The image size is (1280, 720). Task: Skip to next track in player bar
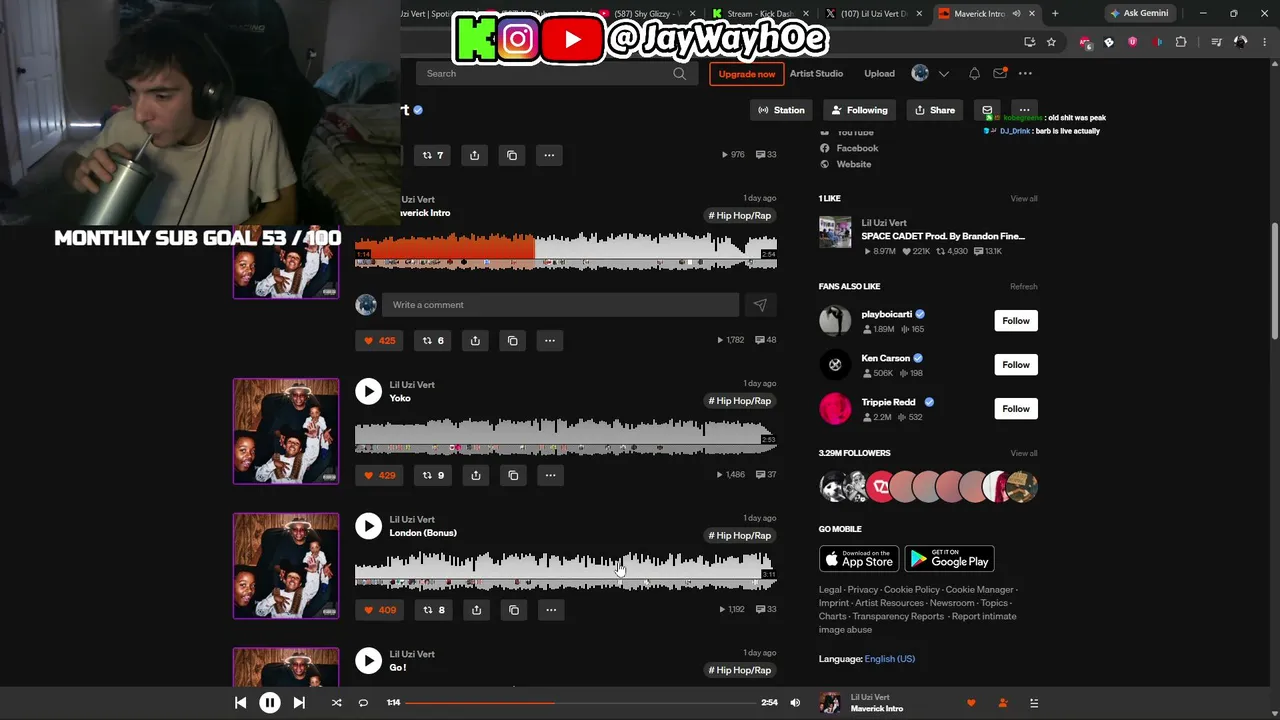(299, 703)
